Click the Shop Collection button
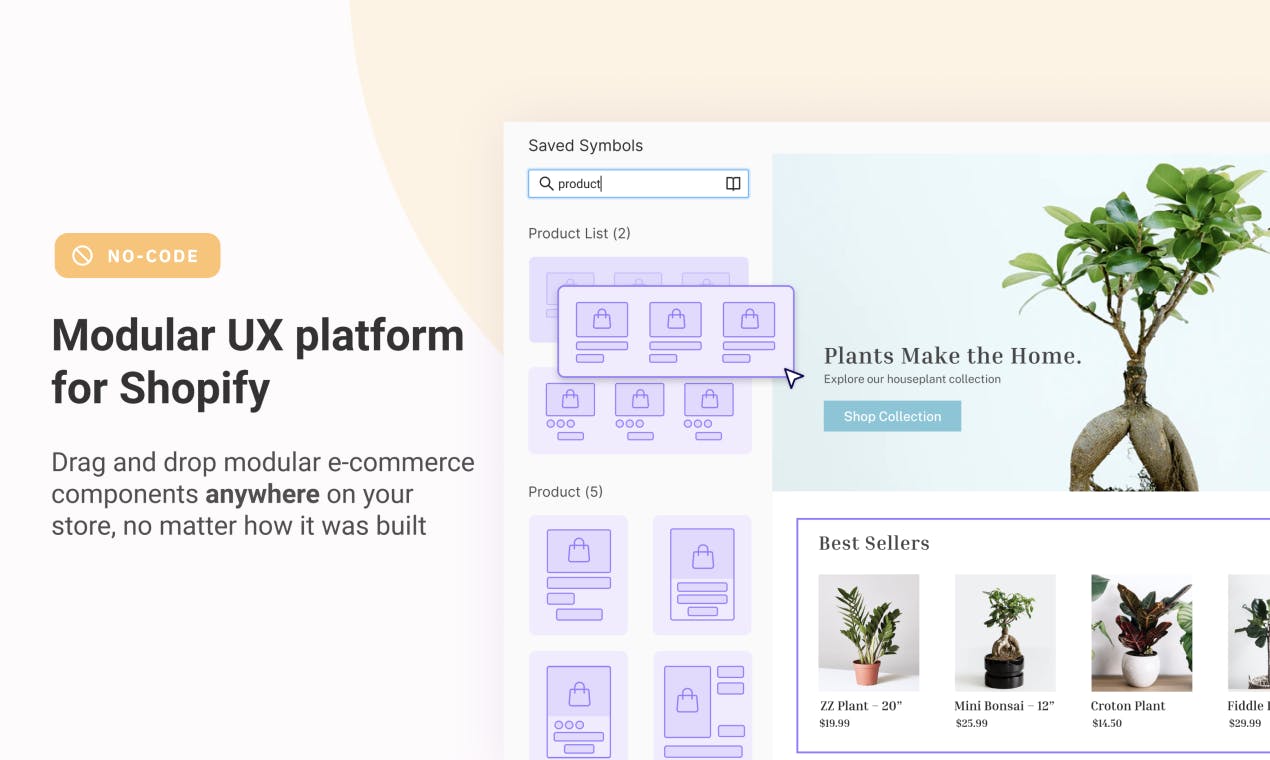Image resolution: width=1270 pixels, height=760 pixels. [x=892, y=416]
